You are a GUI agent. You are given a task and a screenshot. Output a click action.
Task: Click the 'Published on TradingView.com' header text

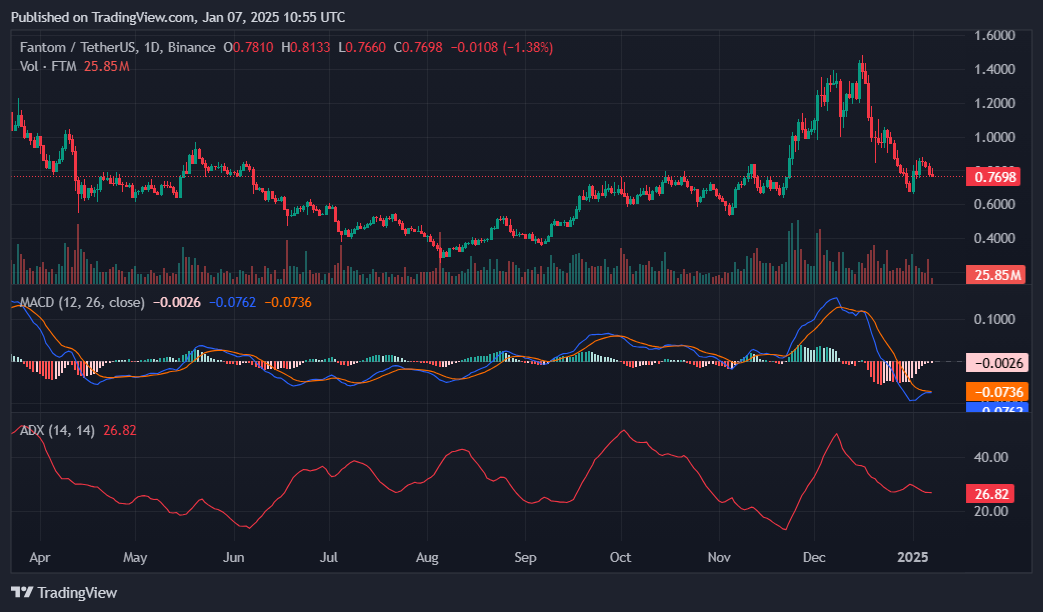pos(103,17)
